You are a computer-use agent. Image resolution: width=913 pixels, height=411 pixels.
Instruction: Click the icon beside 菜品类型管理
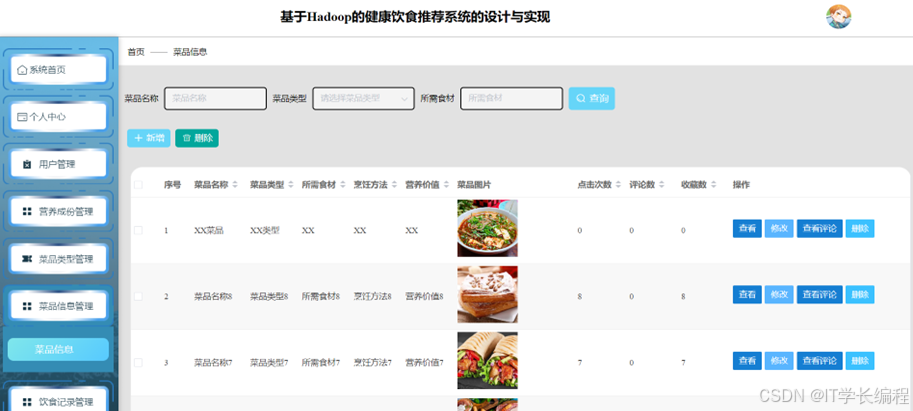coord(27,259)
